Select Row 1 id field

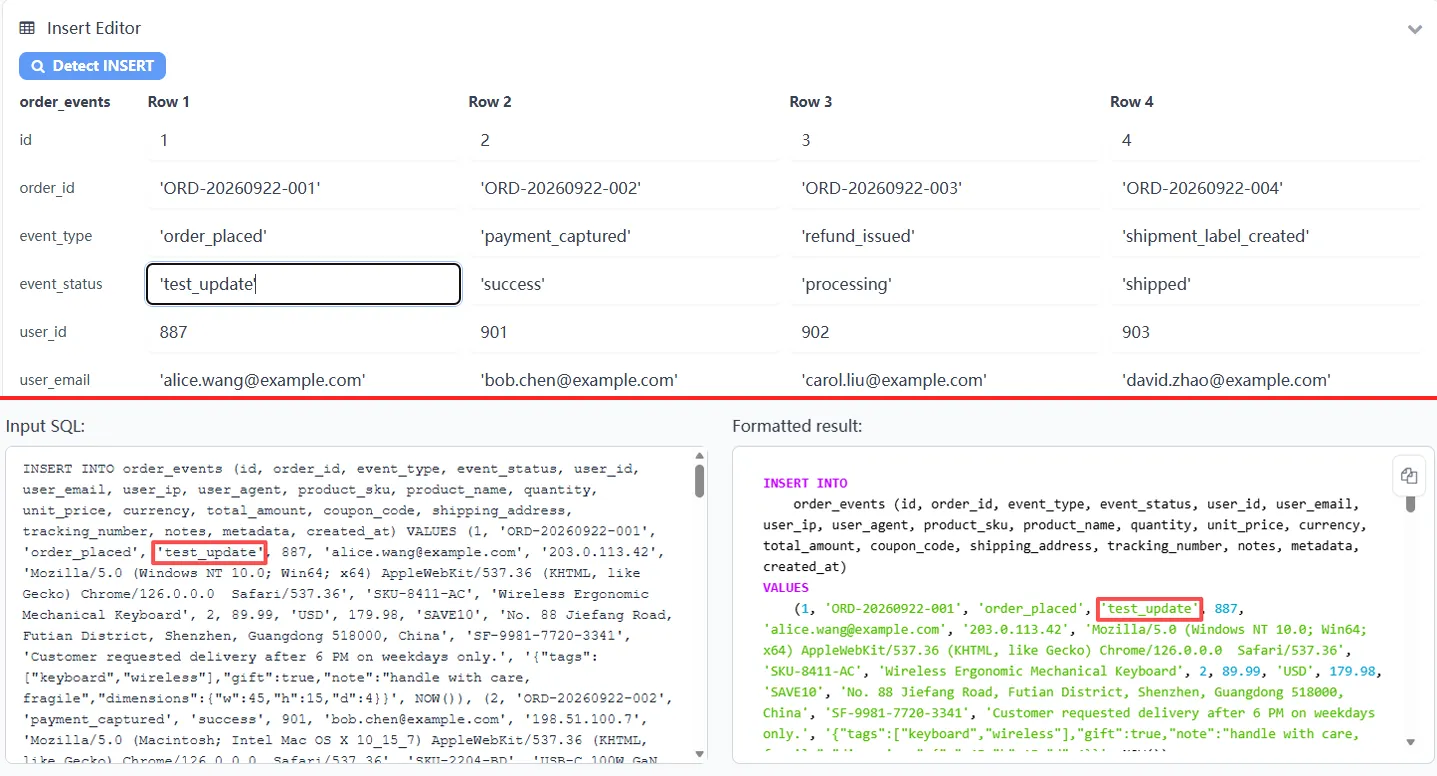[x=304, y=140]
